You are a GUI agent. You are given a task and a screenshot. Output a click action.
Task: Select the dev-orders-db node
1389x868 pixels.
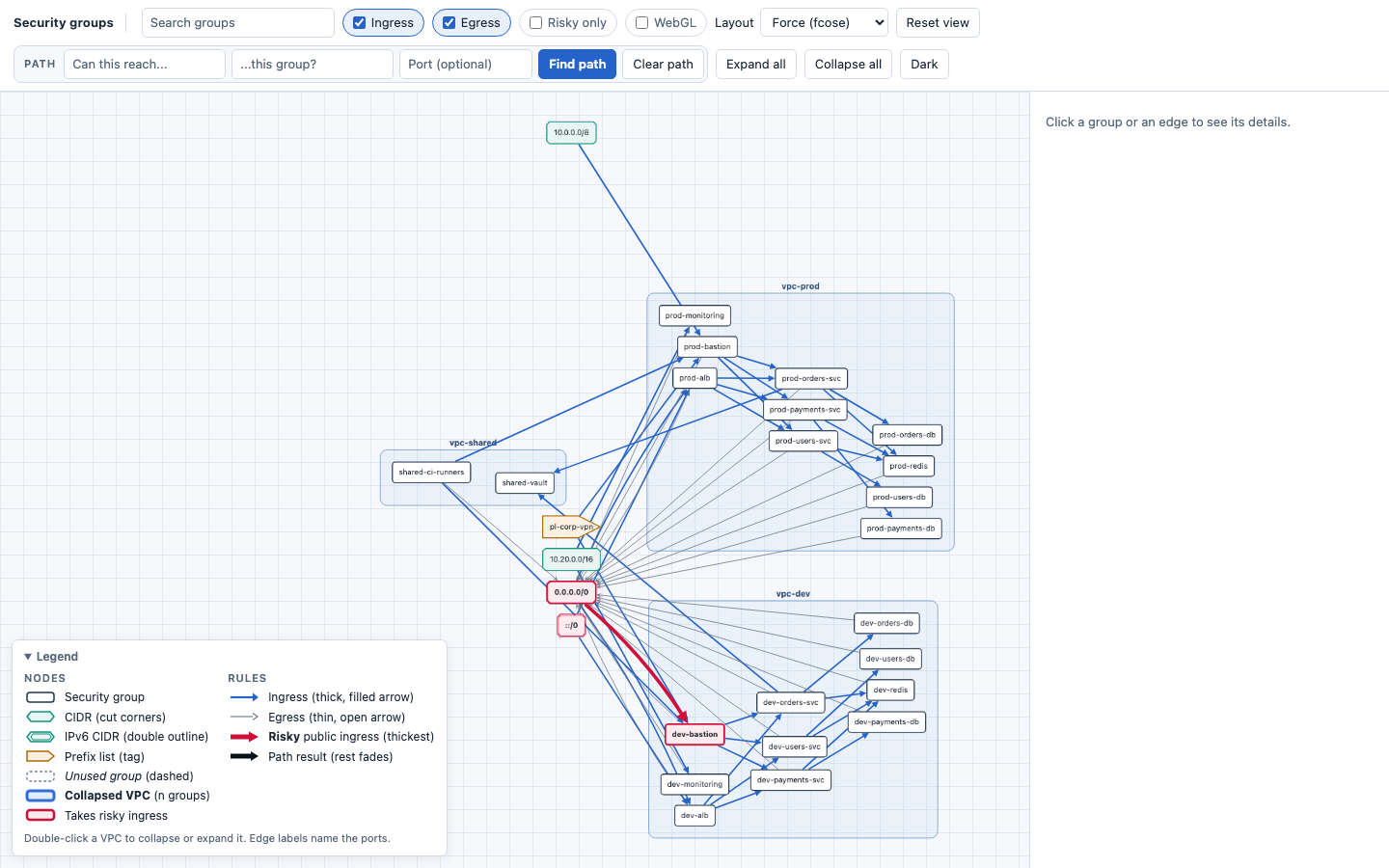click(886, 623)
